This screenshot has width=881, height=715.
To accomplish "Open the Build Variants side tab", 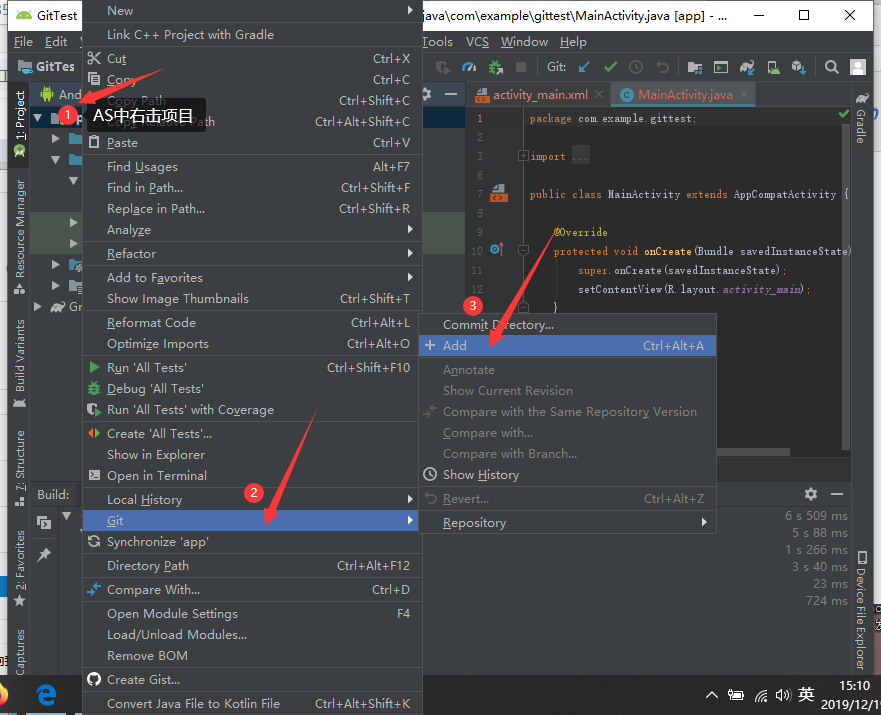I will click(20, 363).
